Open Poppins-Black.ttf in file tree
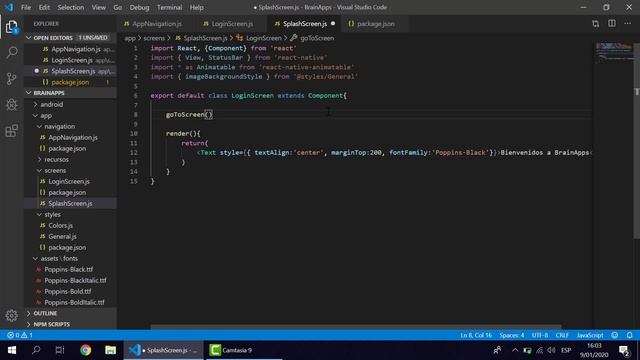The image size is (640, 360). click(68, 269)
